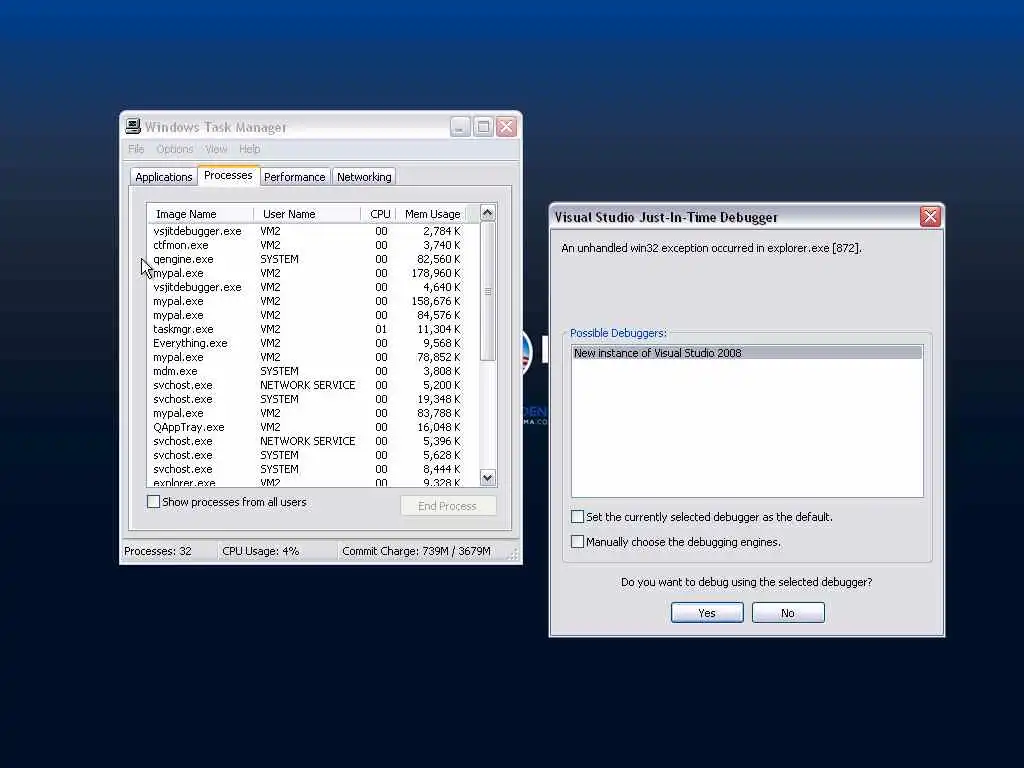Select the Everything.exe process row

pos(307,343)
